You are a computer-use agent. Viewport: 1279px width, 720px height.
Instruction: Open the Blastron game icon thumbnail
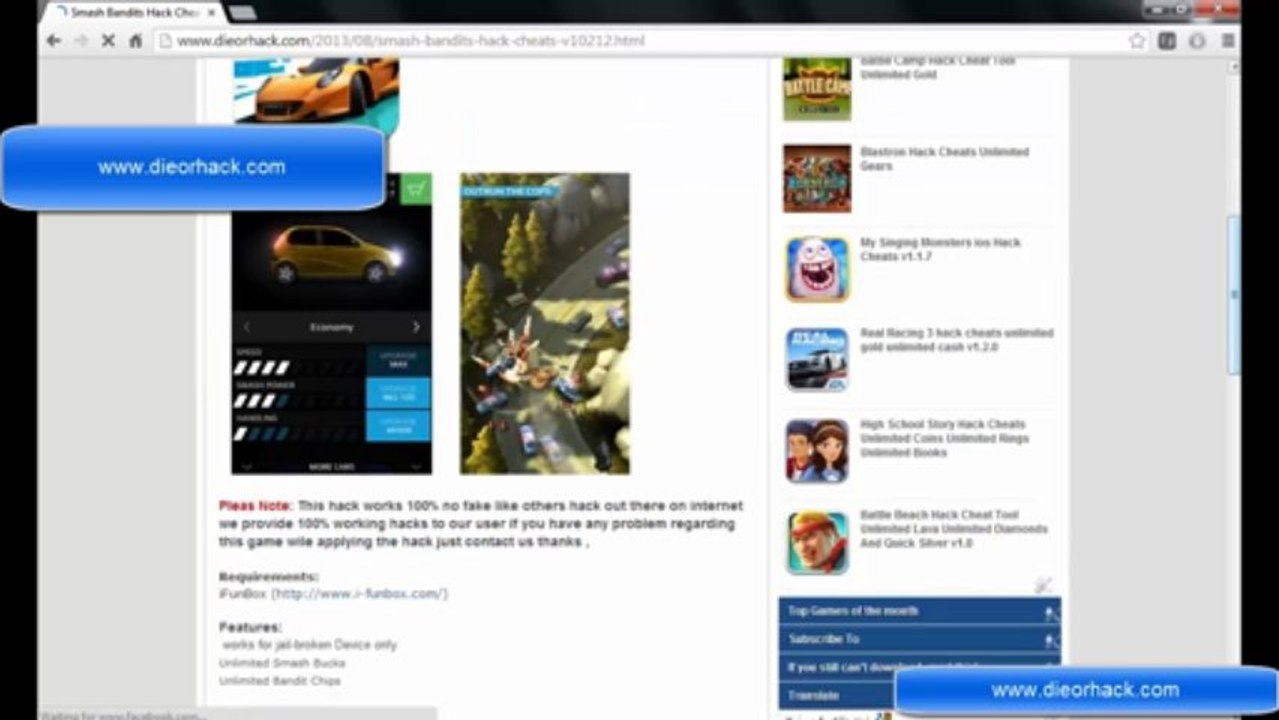pyautogui.click(x=817, y=178)
